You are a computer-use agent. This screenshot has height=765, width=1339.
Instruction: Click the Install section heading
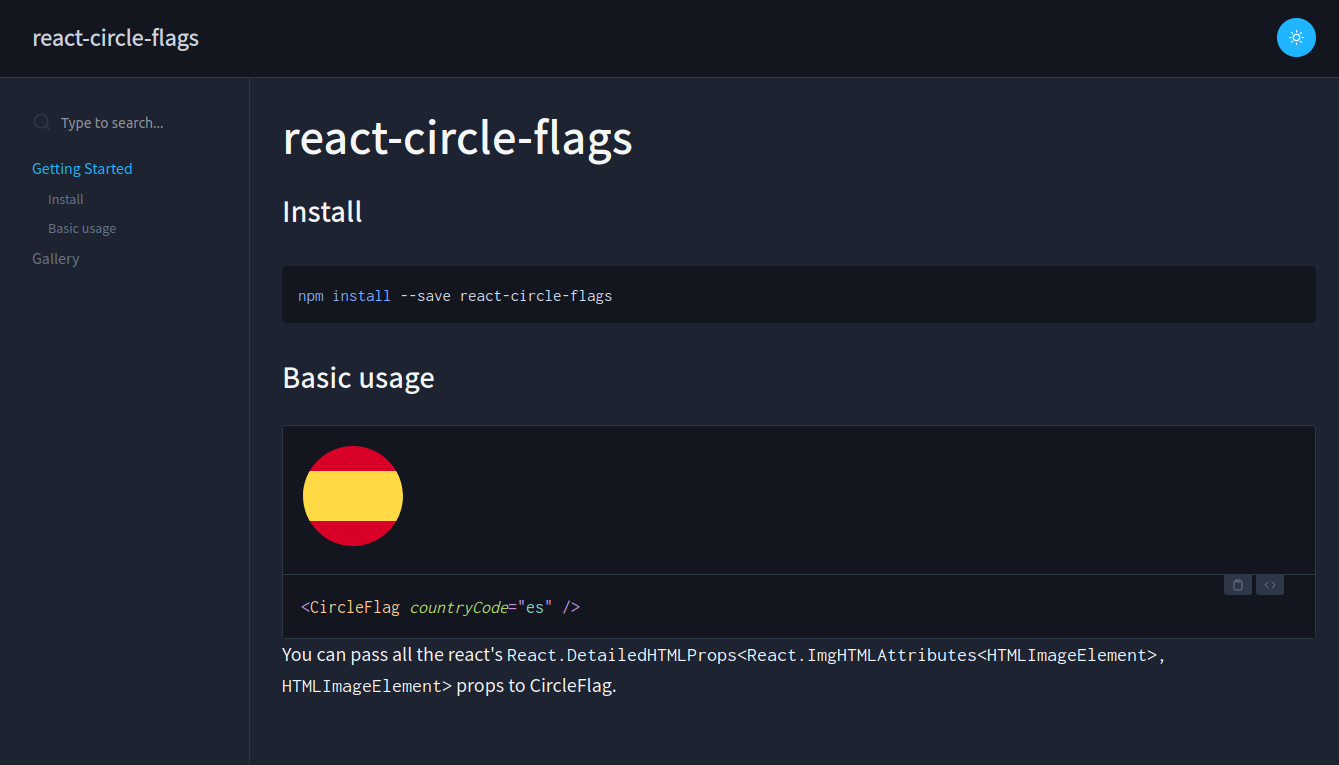(x=322, y=212)
